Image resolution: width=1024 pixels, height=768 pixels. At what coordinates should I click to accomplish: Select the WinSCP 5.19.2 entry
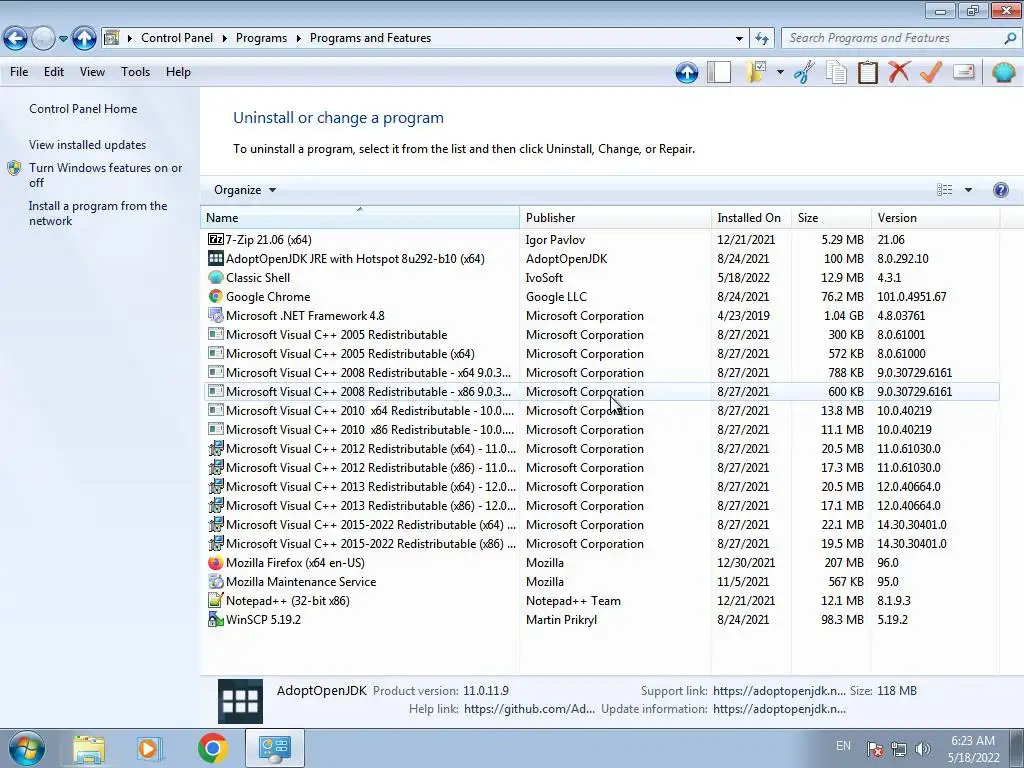[601, 619]
